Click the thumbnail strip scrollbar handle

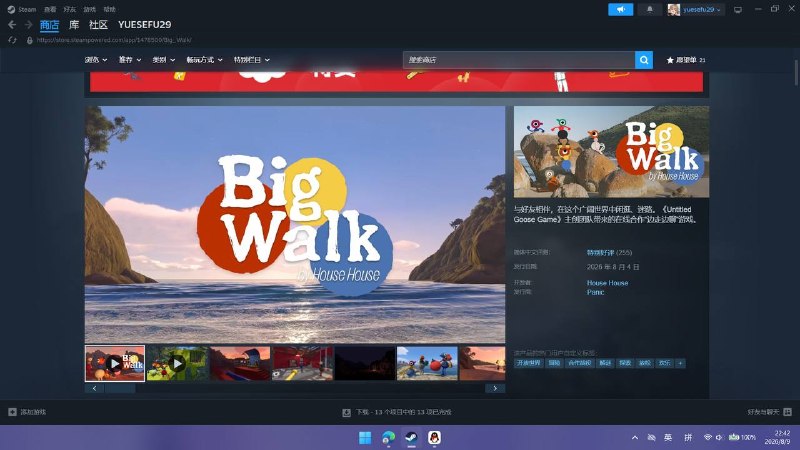120,388
